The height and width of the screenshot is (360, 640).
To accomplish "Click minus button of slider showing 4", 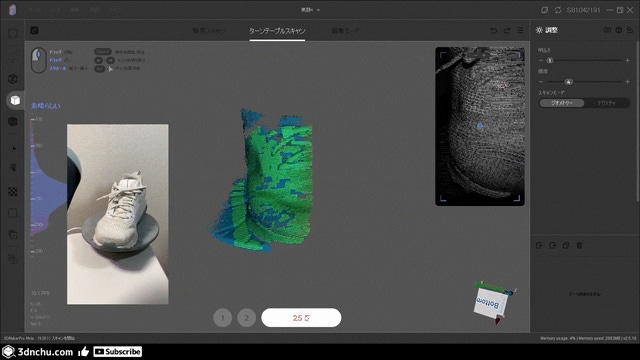I will [x=541, y=82].
